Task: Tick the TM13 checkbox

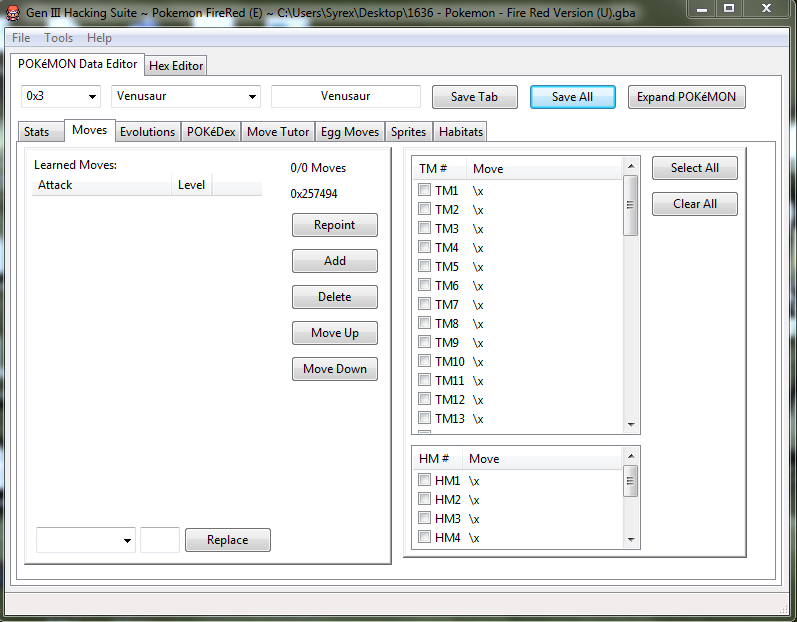Action: click(x=424, y=418)
